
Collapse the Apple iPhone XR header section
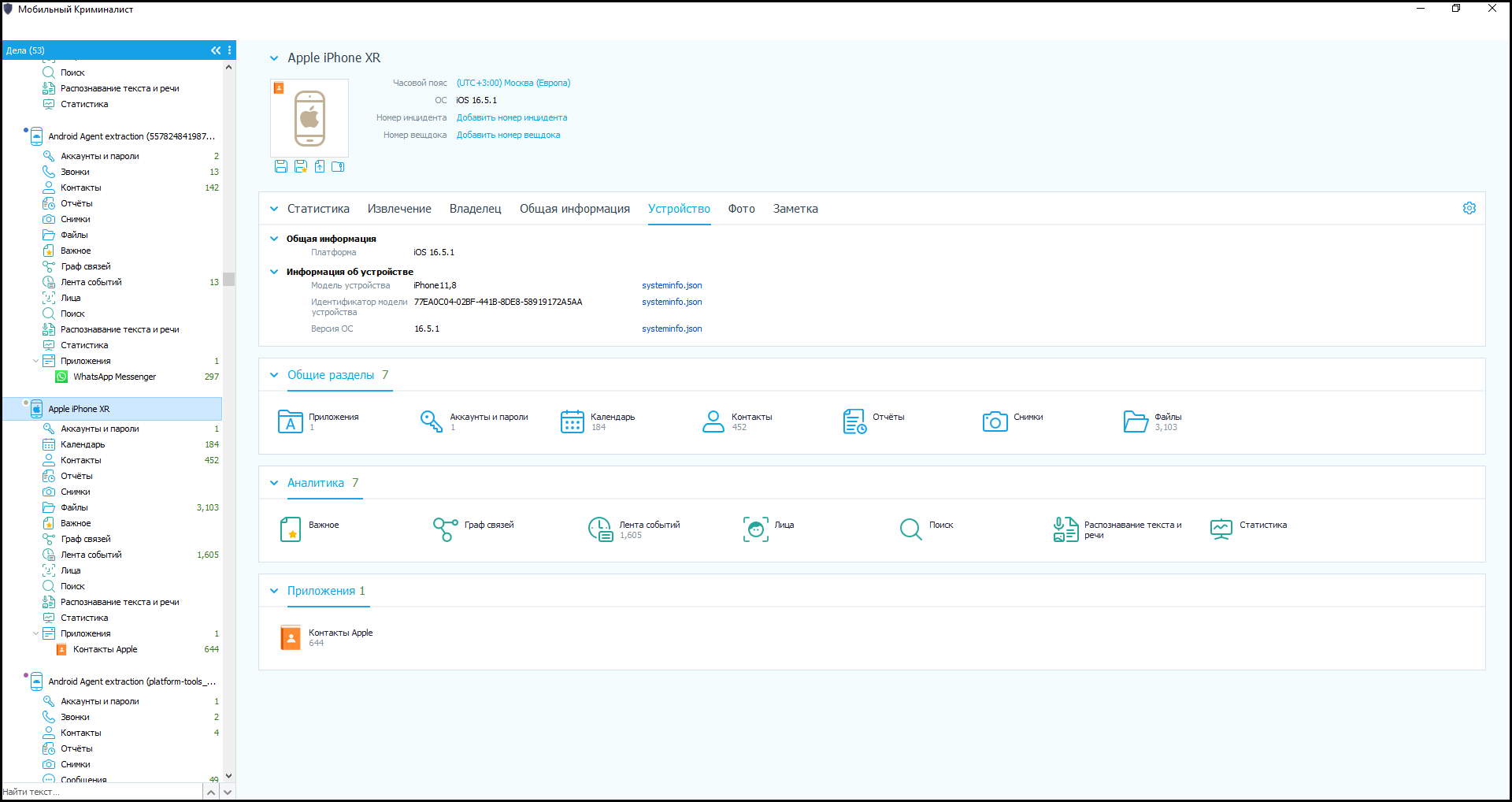point(274,58)
